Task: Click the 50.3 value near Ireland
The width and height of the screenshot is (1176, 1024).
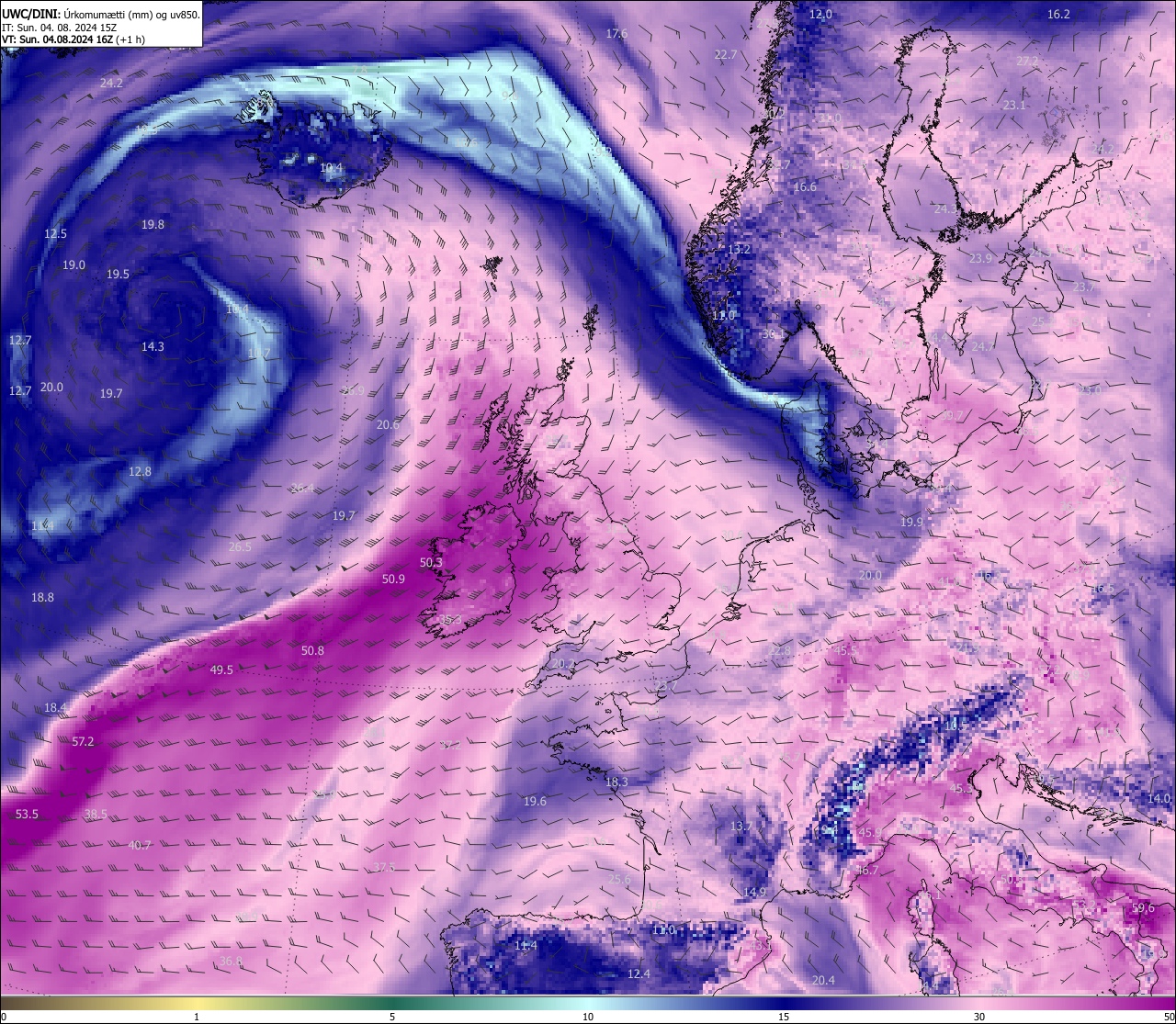Action: [431, 562]
